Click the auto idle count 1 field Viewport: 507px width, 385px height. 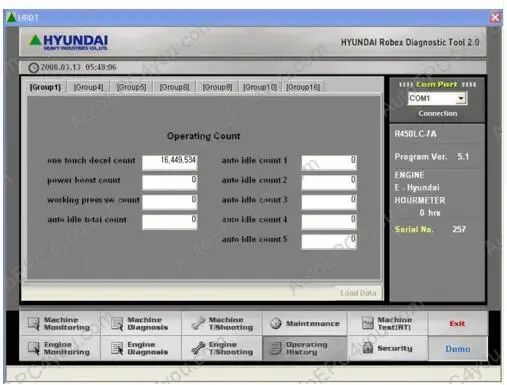coord(329,163)
